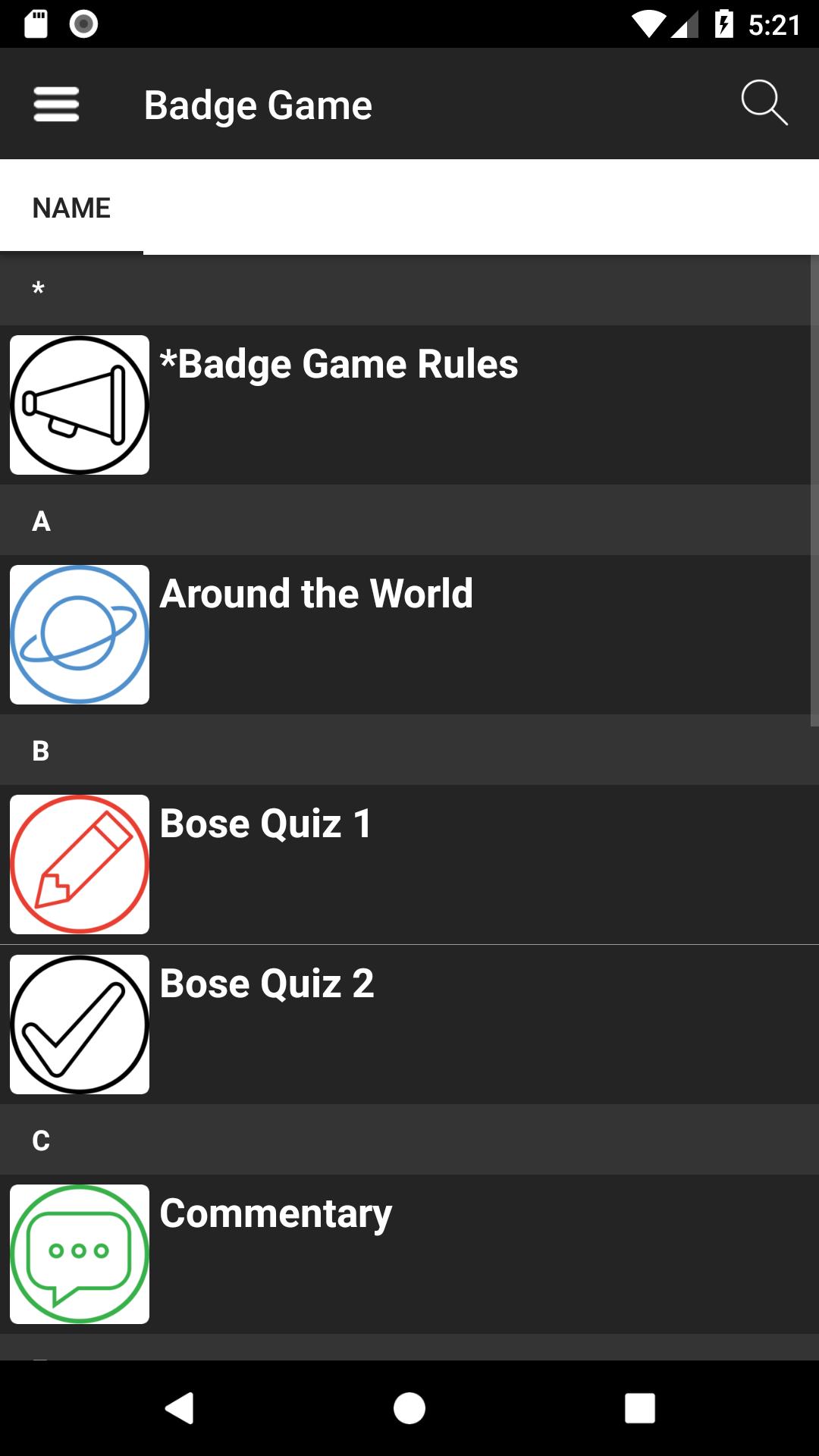Open the Bose Quiz 2 title
This screenshot has width=819, height=1456.
point(267,984)
